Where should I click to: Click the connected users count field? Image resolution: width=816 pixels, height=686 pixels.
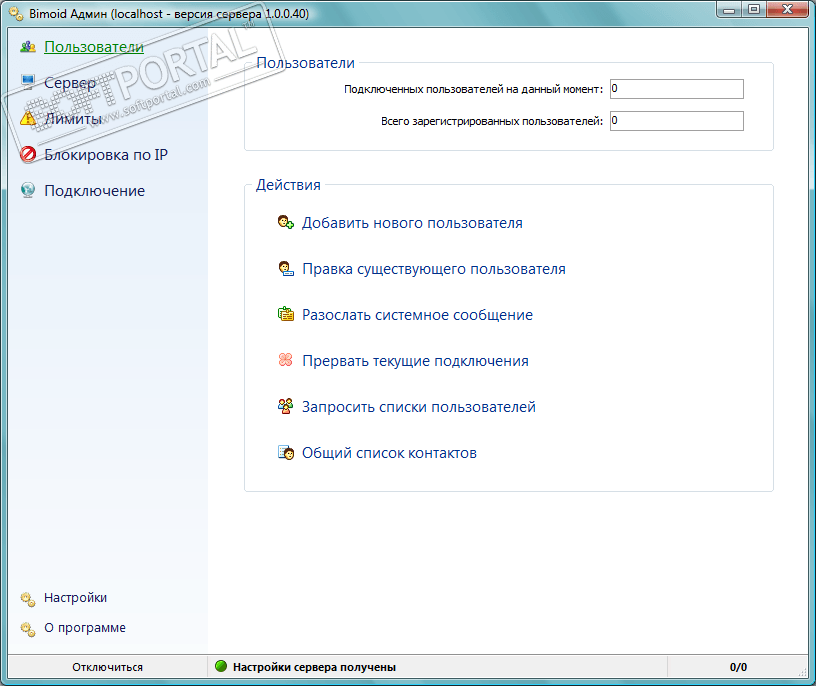(x=677, y=89)
